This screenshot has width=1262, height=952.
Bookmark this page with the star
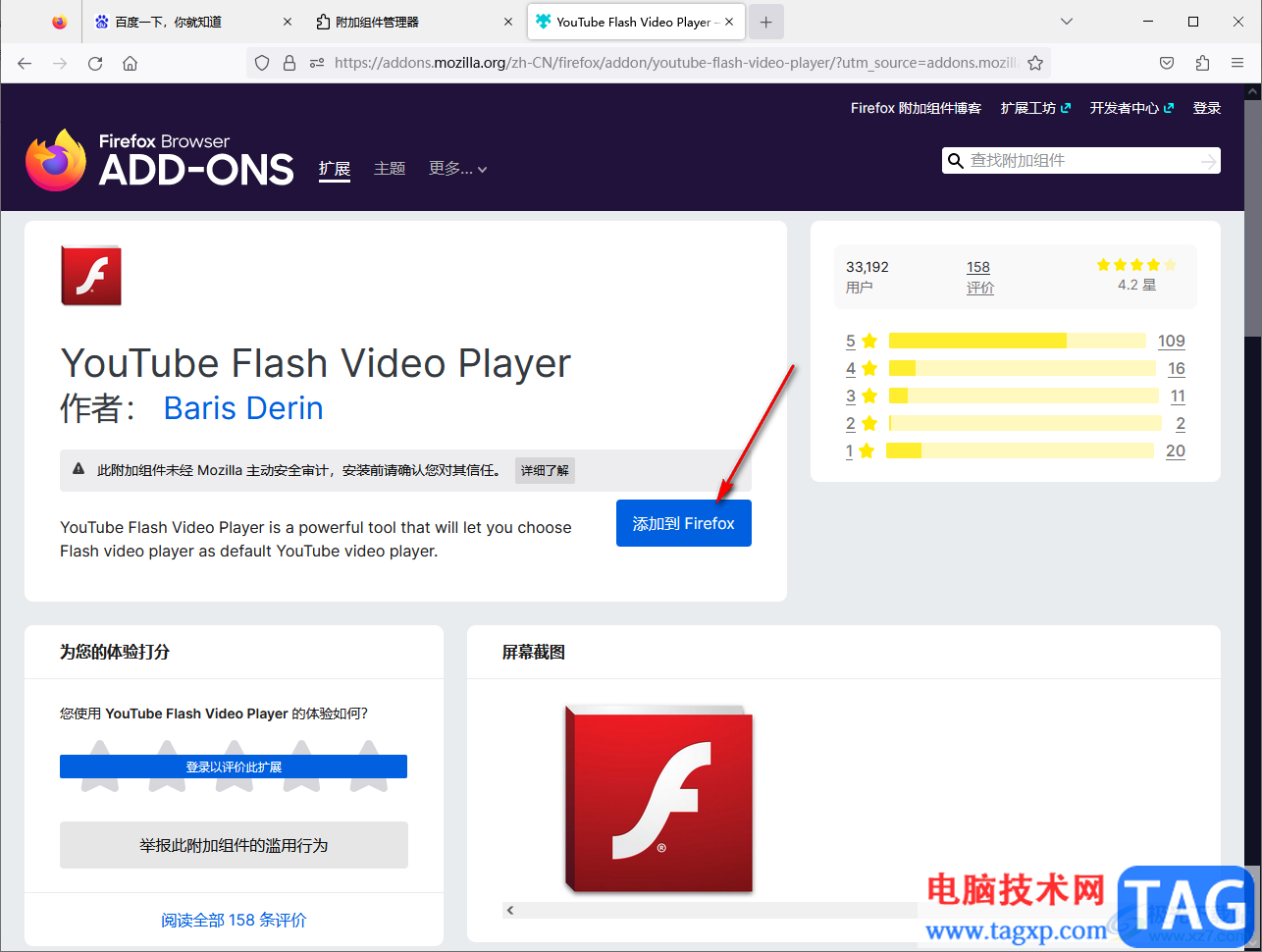[x=1034, y=63]
